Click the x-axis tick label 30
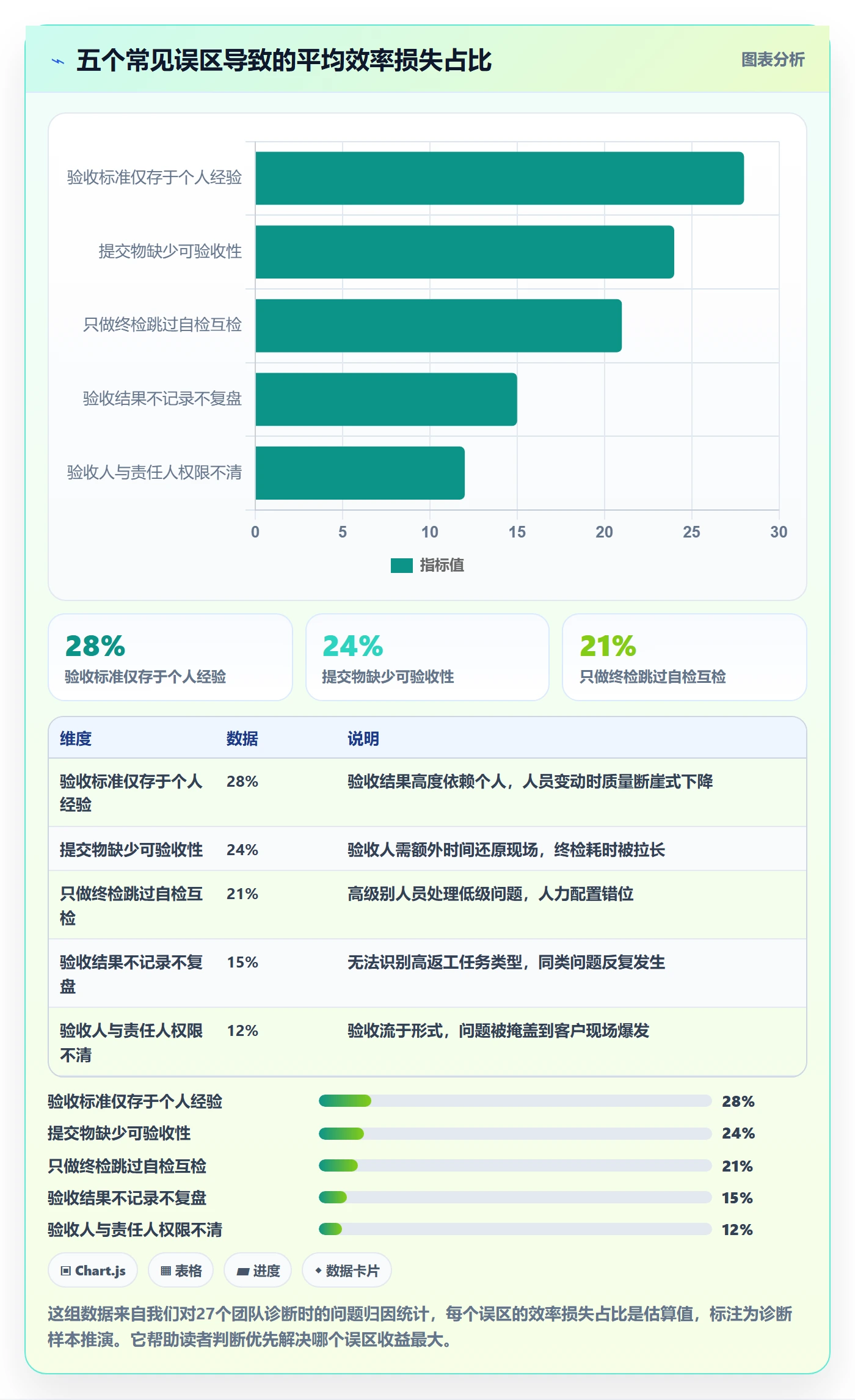Image resolution: width=855 pixels, height=1400 pixels. click(x=779, y=532)
